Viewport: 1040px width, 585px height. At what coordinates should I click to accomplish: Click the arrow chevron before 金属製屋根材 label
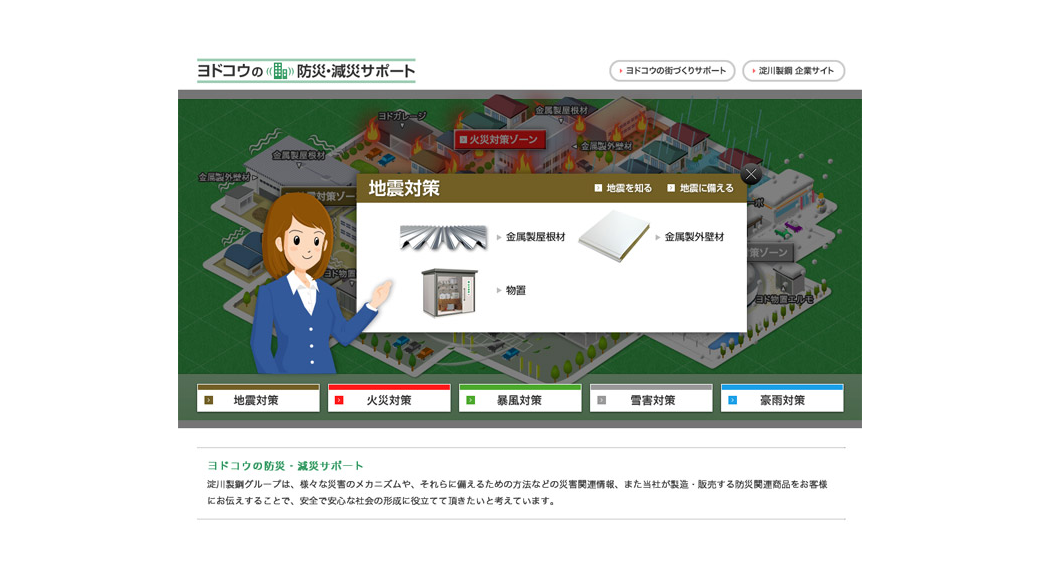(497, 237)
